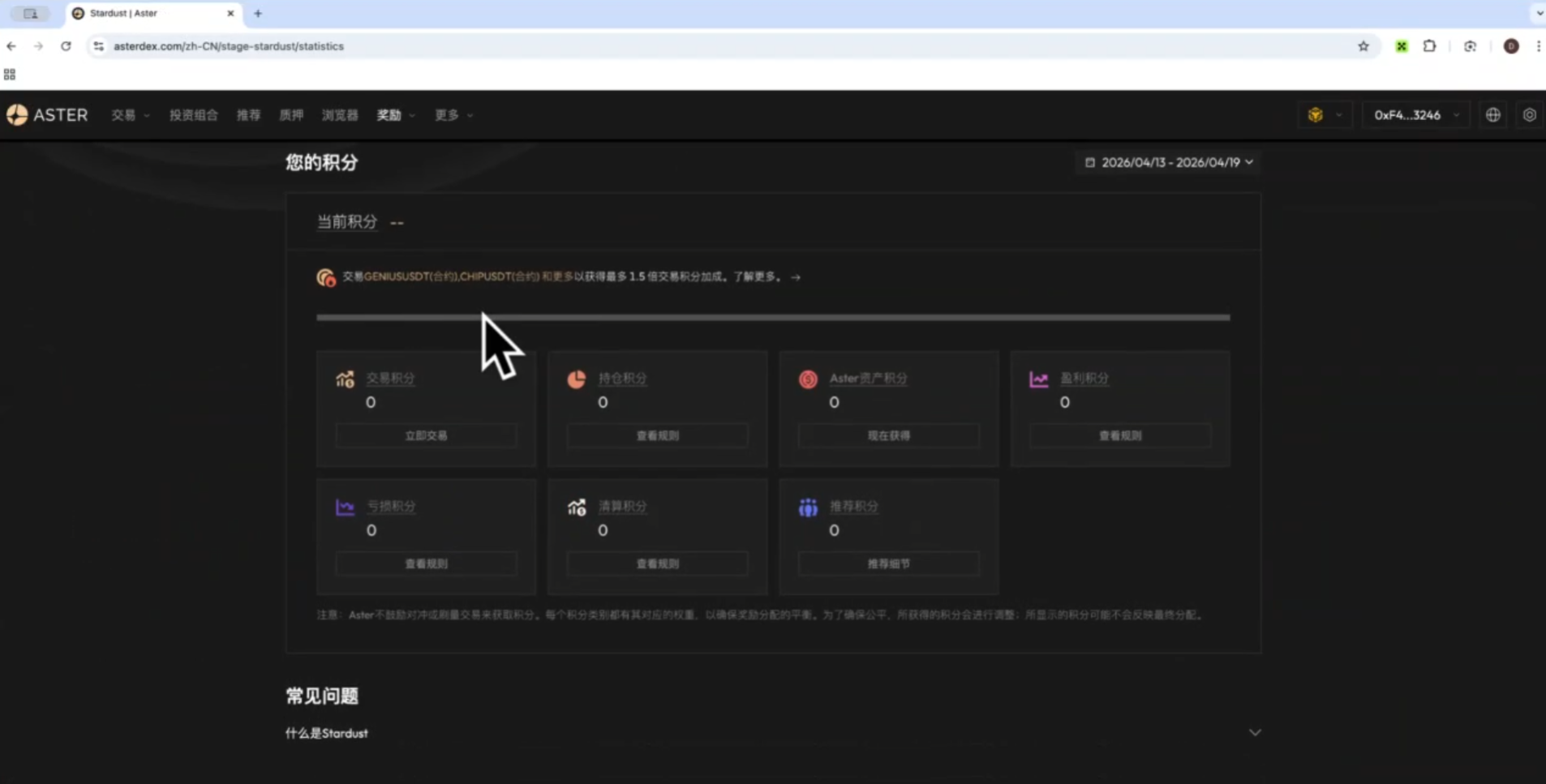1546x784 pixels.
Task: Open settings via gear icon
Action: pyautogui.click(x=1531, y=114)
